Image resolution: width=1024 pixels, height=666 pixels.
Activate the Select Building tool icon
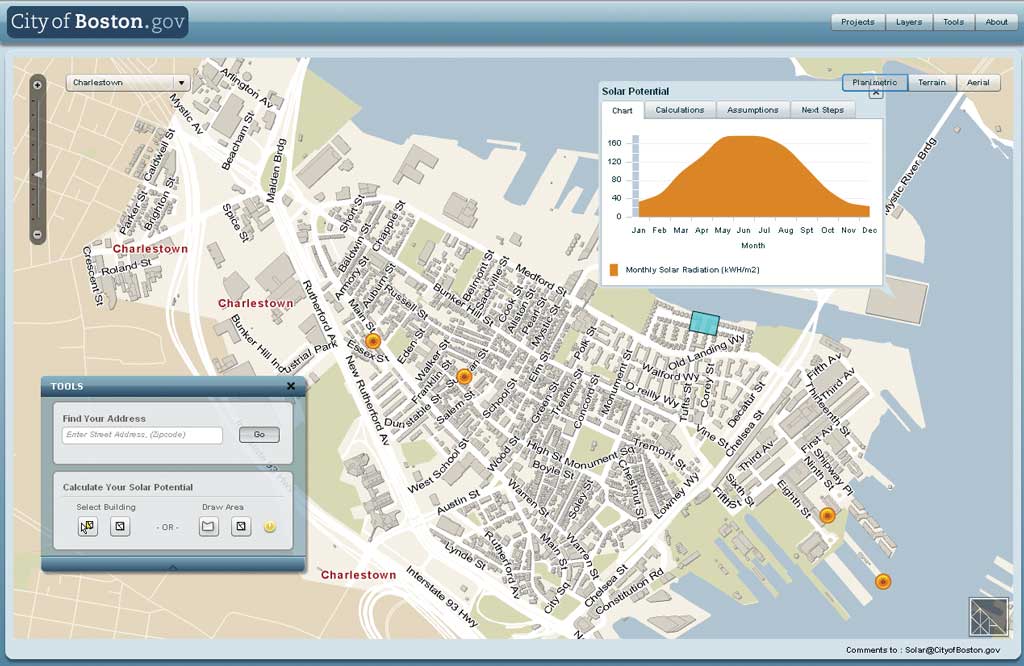(88, 526)
